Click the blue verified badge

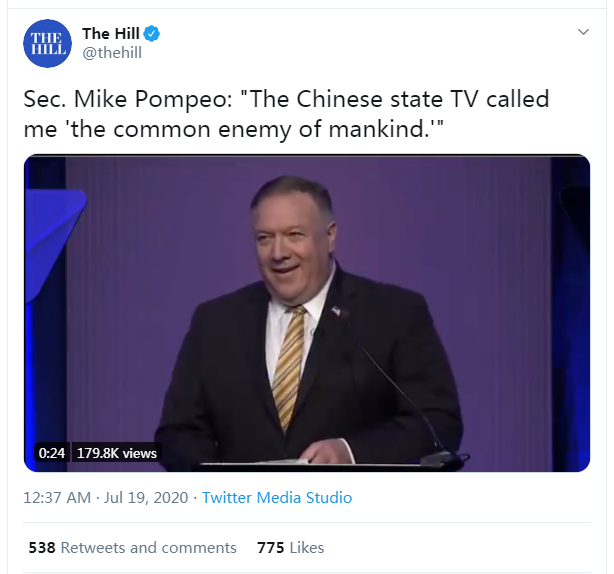click(x=153, y=34)
